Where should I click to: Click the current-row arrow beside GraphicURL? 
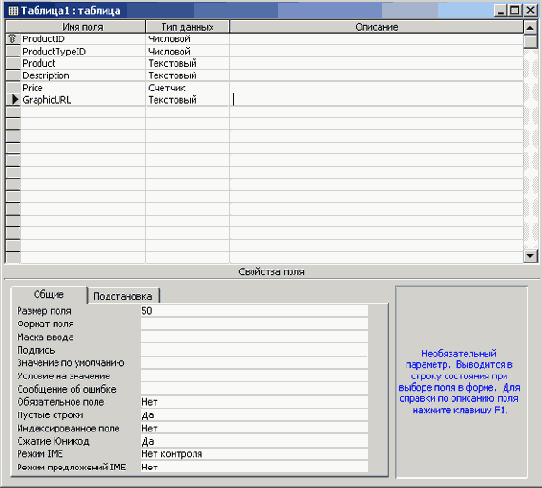tap(15, 100)
